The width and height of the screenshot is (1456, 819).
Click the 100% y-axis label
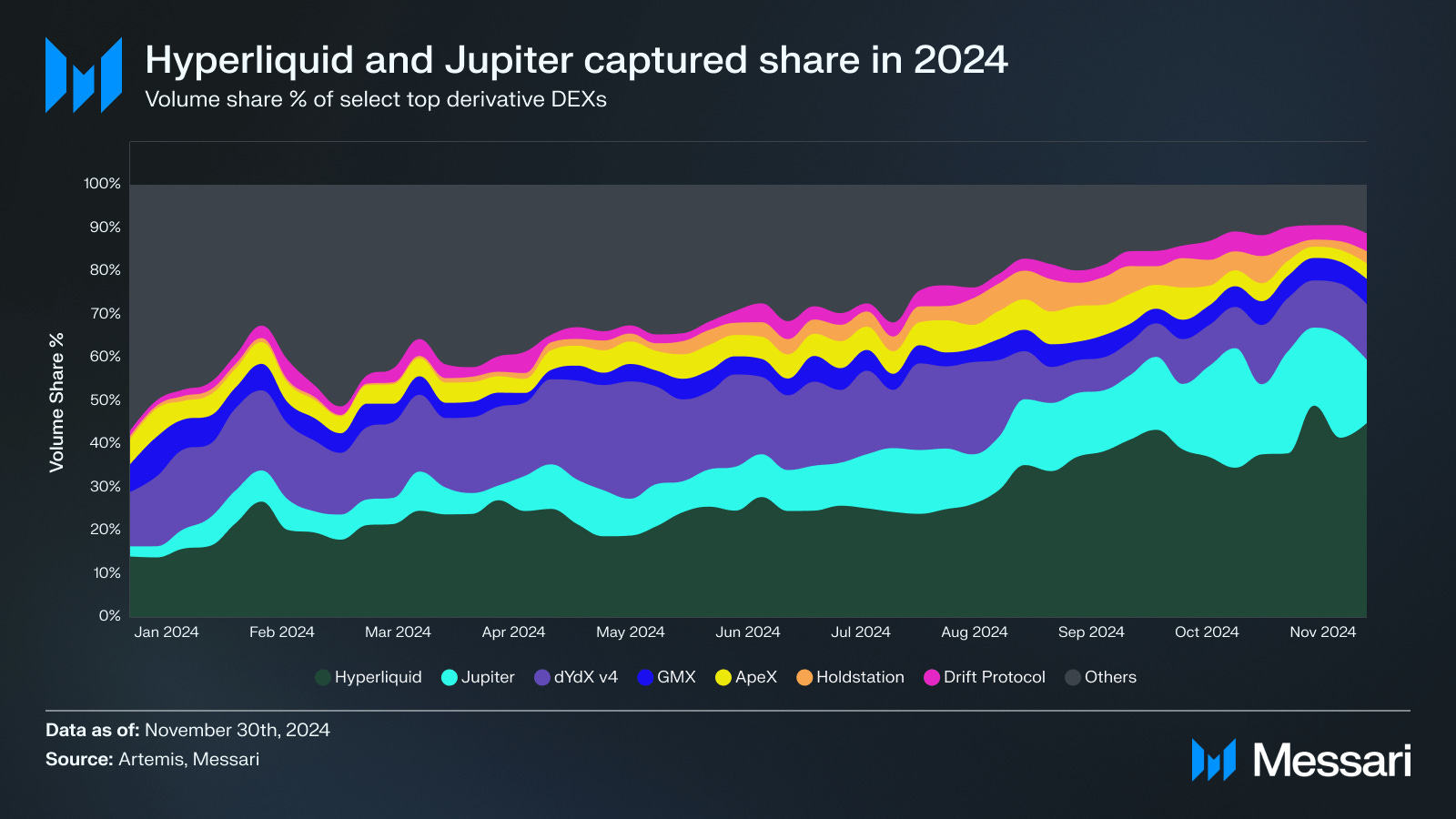(x=102, y=184)
